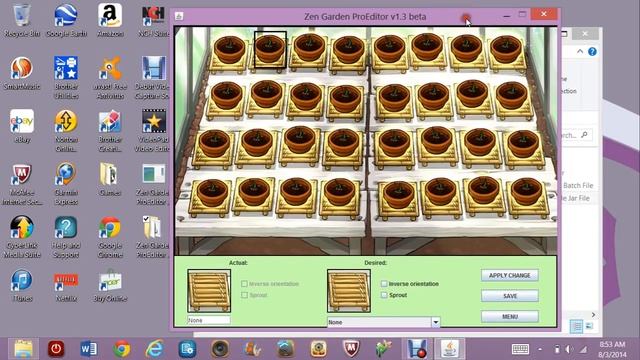Viewport: 640px width, 360px height.
Task: Open the touch keyboard from the system tray
Action: tap(520, 349)
